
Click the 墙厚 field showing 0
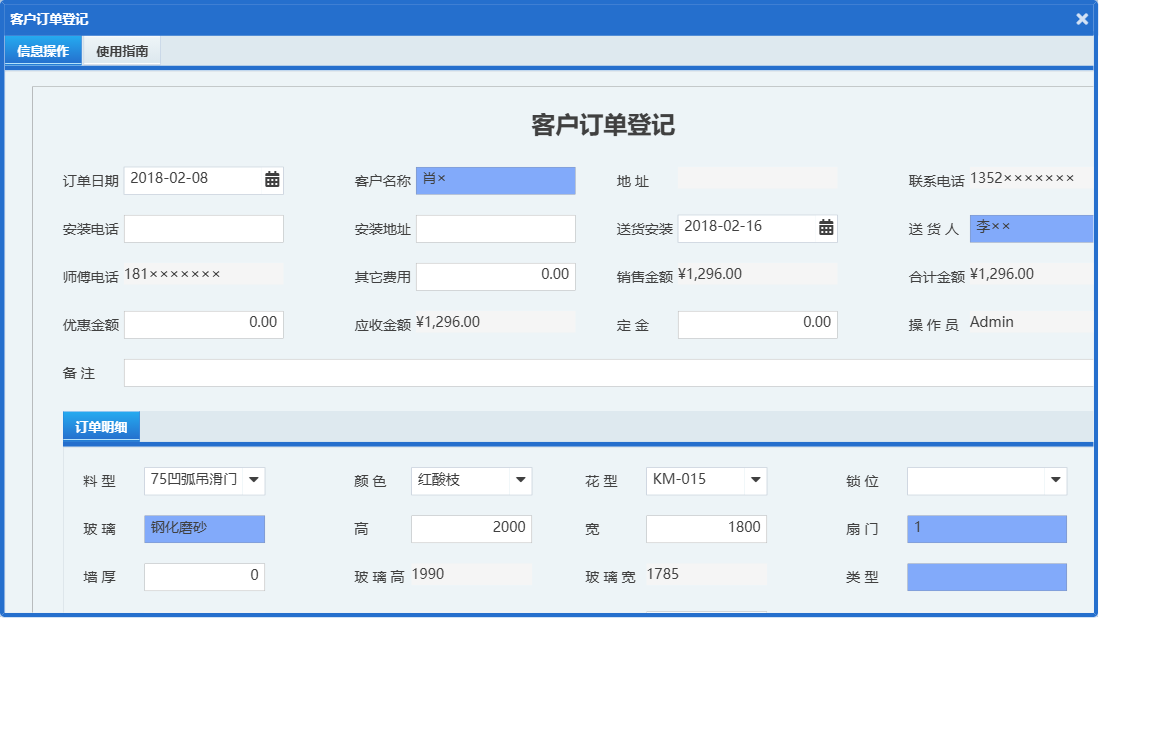coord(204,576)
